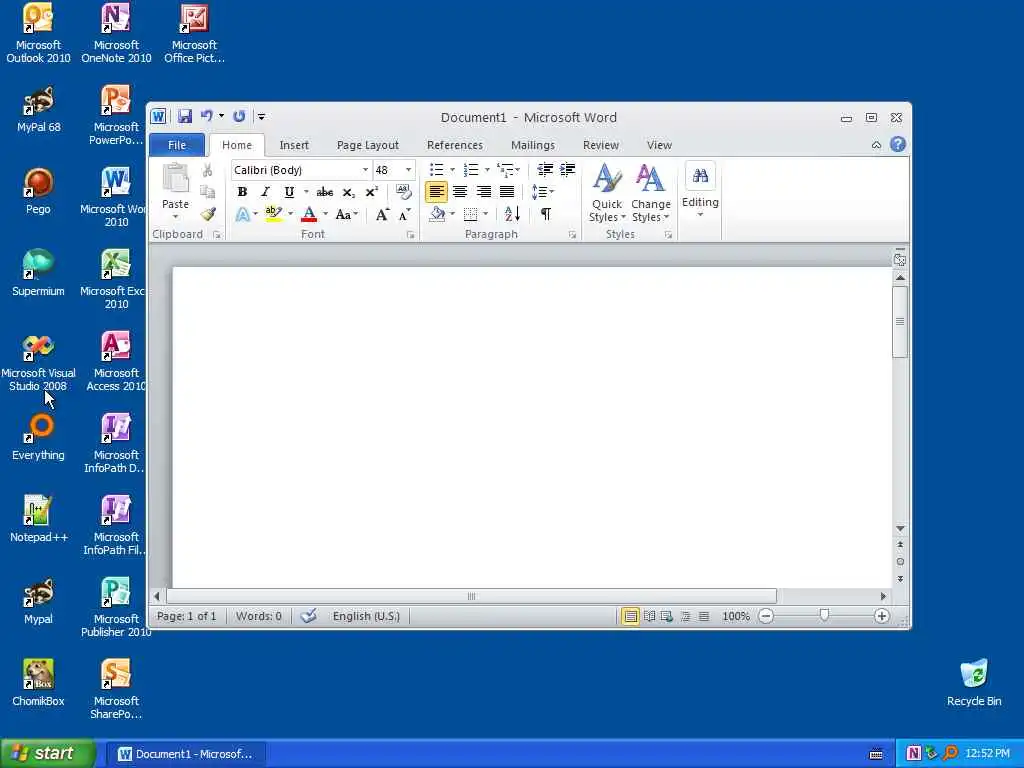Click the Copy icon in Clipboard group

208,192
